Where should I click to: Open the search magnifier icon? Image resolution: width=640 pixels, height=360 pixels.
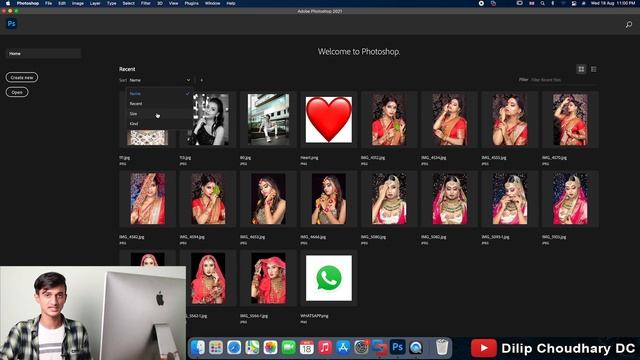(629, 25)
